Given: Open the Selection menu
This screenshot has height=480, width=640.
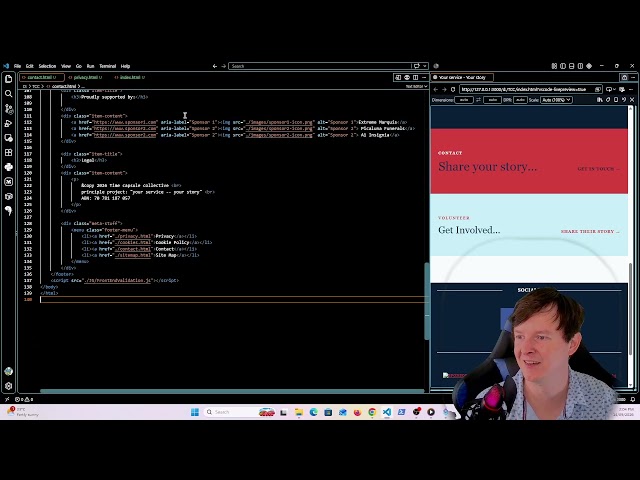Looking at the screenshot, I should point(47,66).
